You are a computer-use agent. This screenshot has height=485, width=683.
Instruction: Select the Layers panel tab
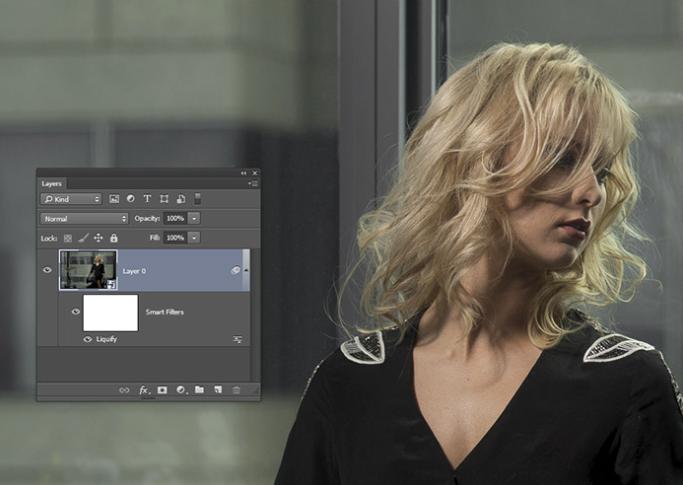(x=52, y=184)
